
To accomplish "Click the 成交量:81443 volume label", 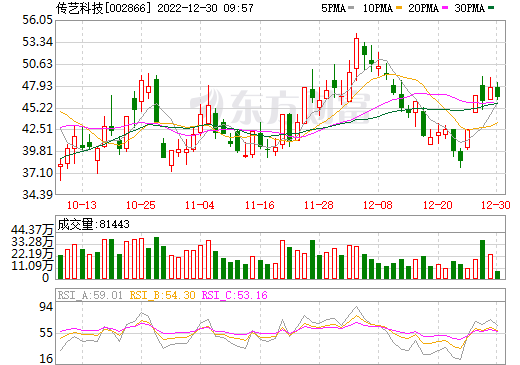I will (x=93, y=224).
